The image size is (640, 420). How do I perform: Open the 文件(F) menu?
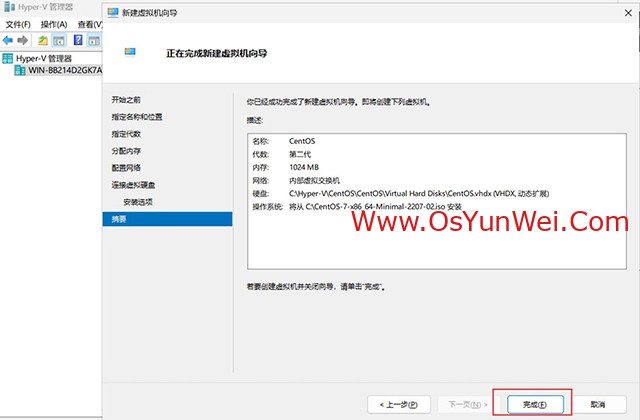tap(18, 24)
